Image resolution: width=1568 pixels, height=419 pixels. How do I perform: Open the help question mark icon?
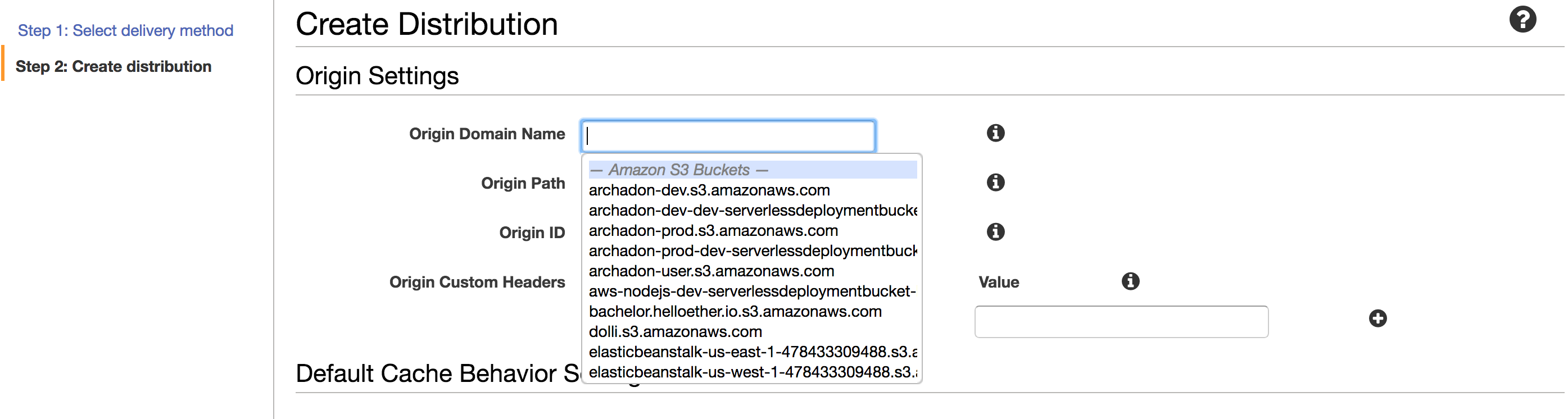tap(1522, 20)
